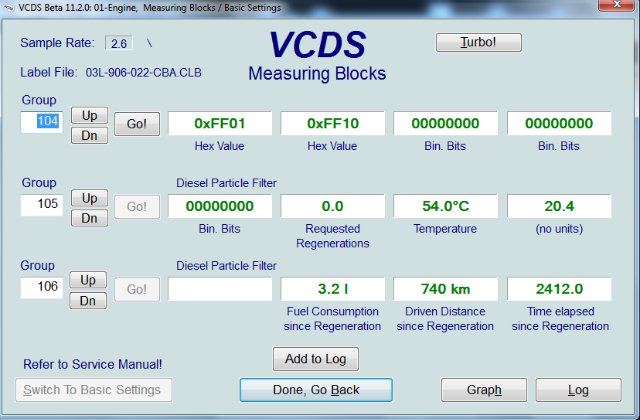This screenshot has width=640, height=420.
Task: Focus the Group 105 number field
Action: pyautogui.click(x=42, y=204)
